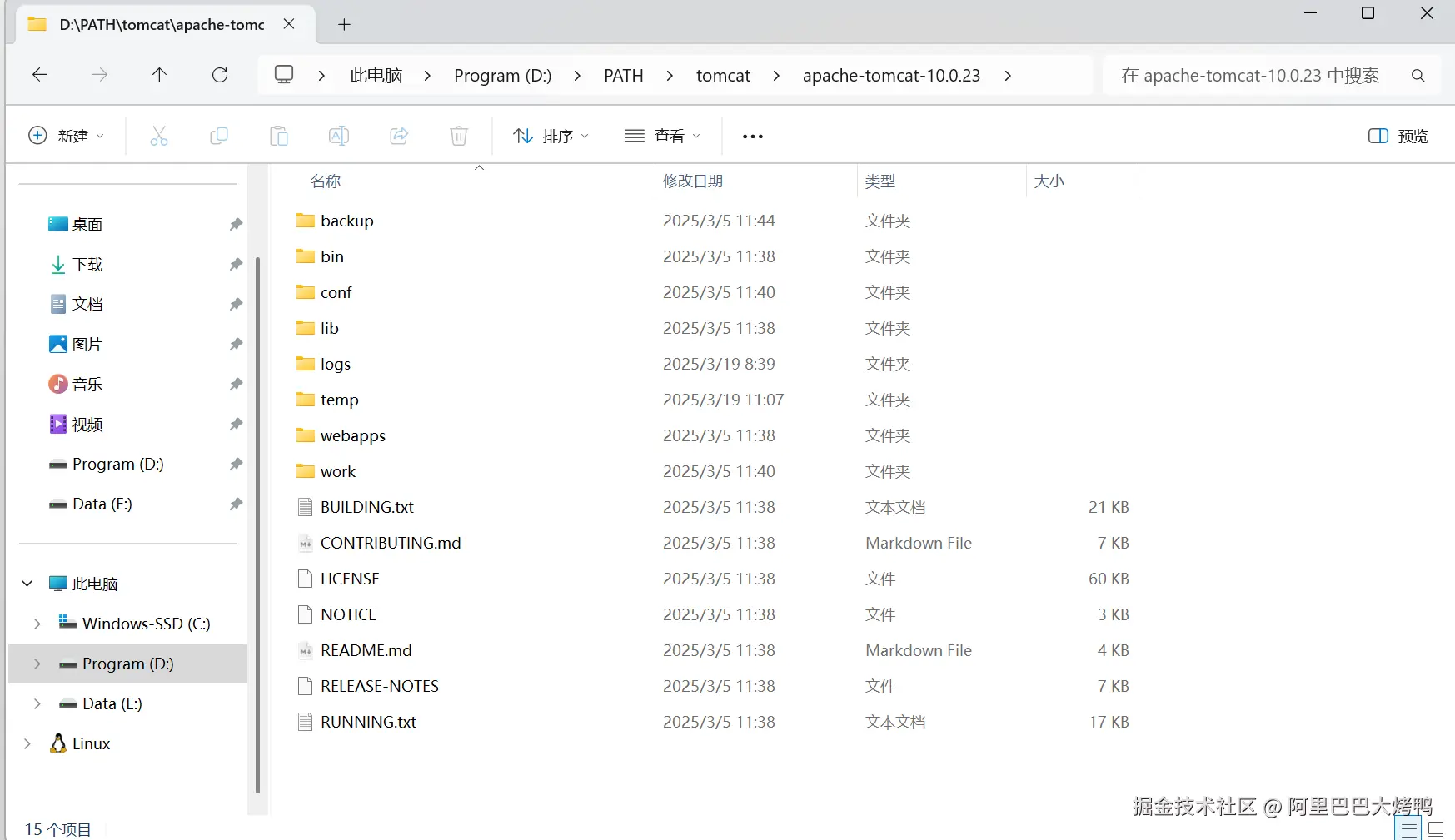Switch to large icons view in status bar
This screenshot has height=840, width=1455.
(1436, 829)
